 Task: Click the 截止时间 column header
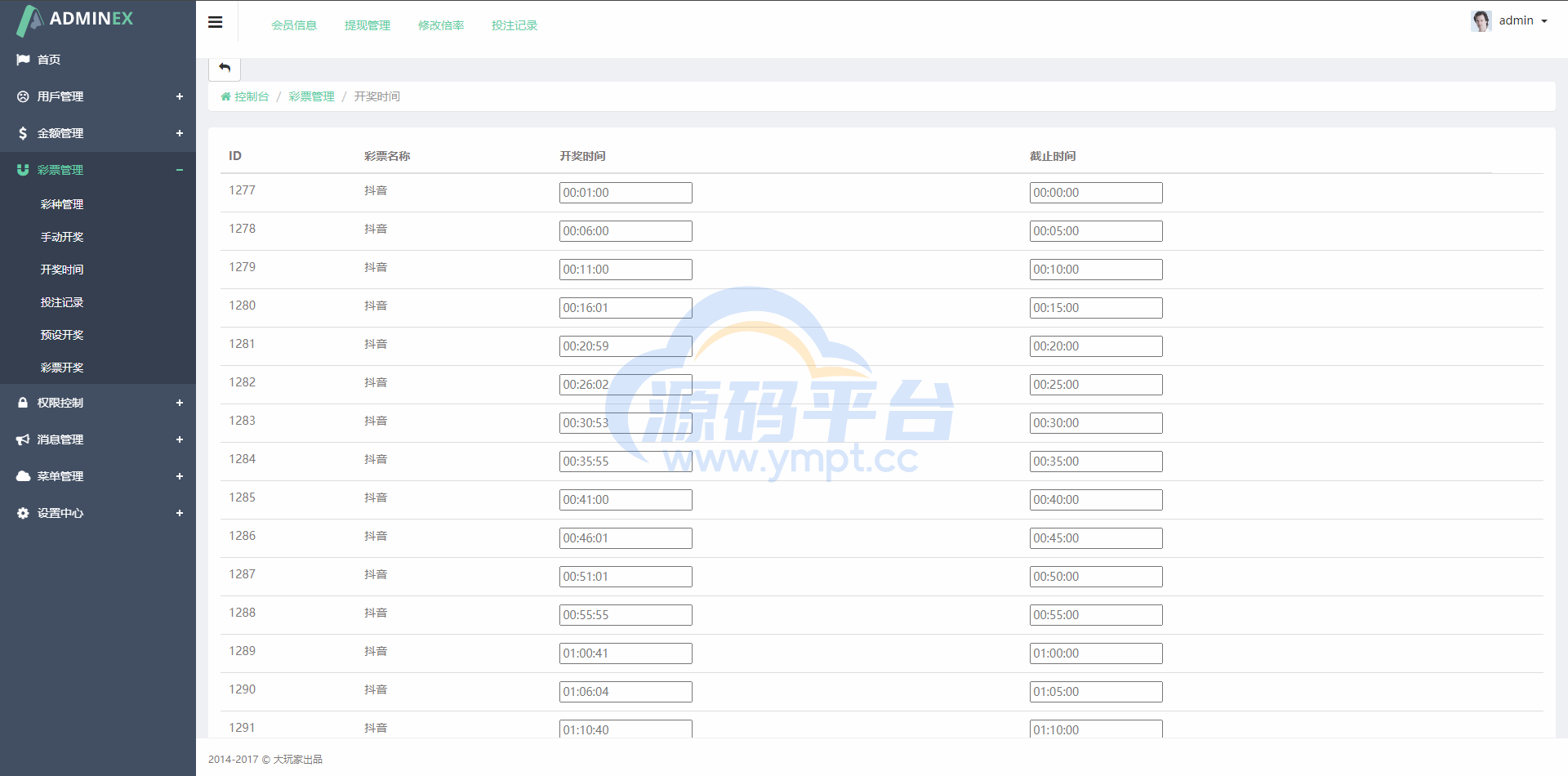tap(1053, 156)
